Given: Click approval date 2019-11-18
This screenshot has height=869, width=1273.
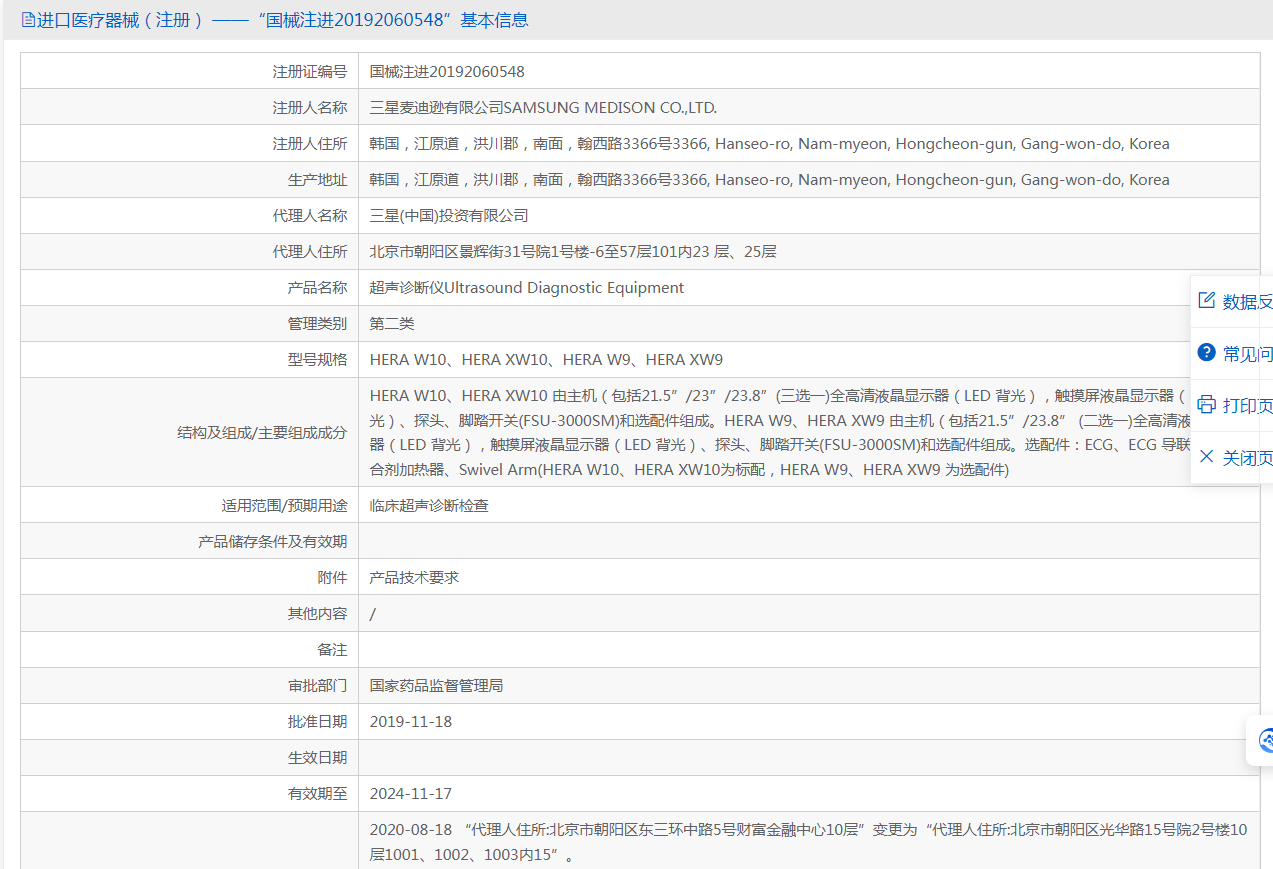Looking at the screenshot, I should point(410,722).
